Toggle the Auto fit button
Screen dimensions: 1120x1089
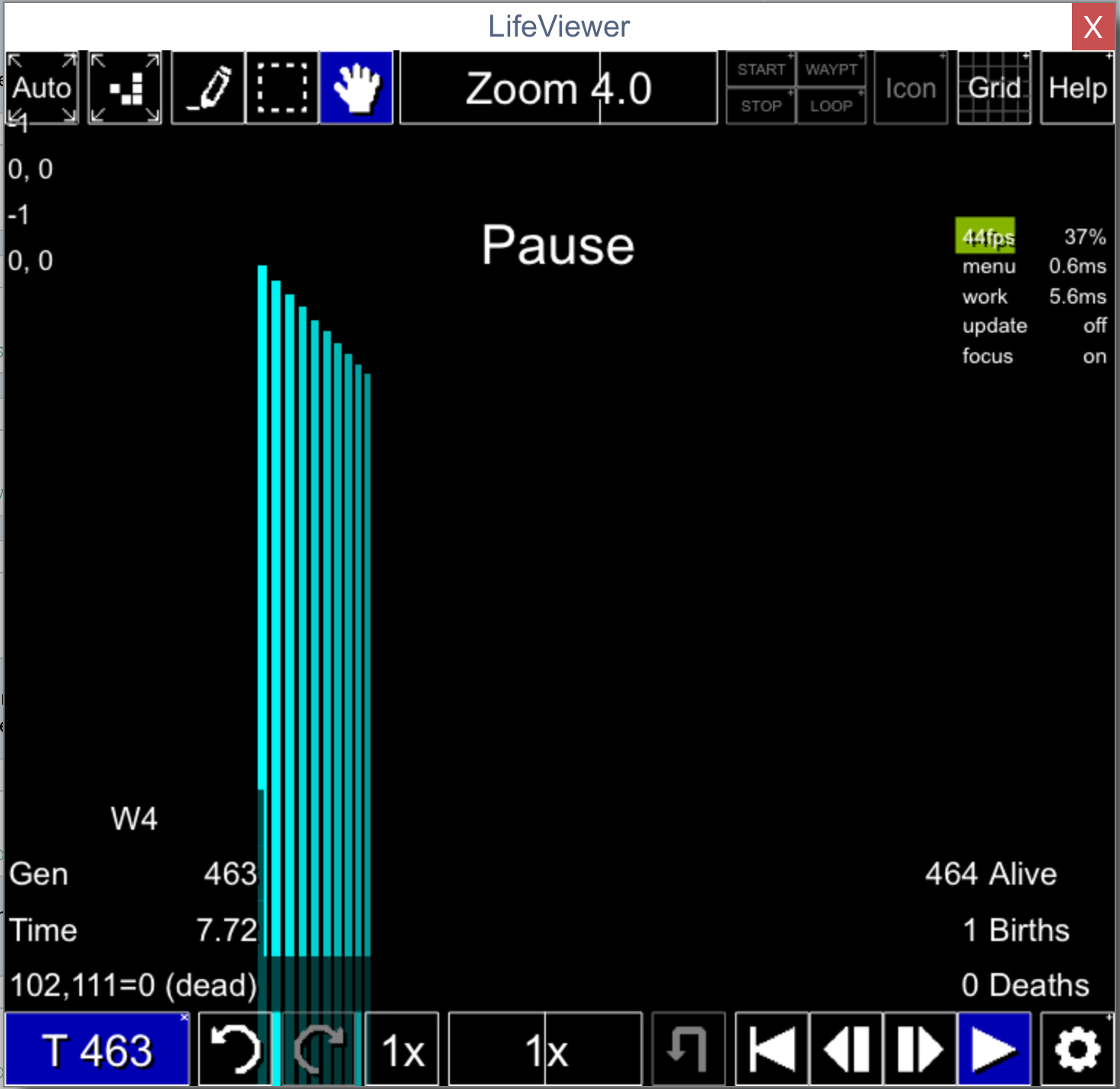tap(42, 88)
